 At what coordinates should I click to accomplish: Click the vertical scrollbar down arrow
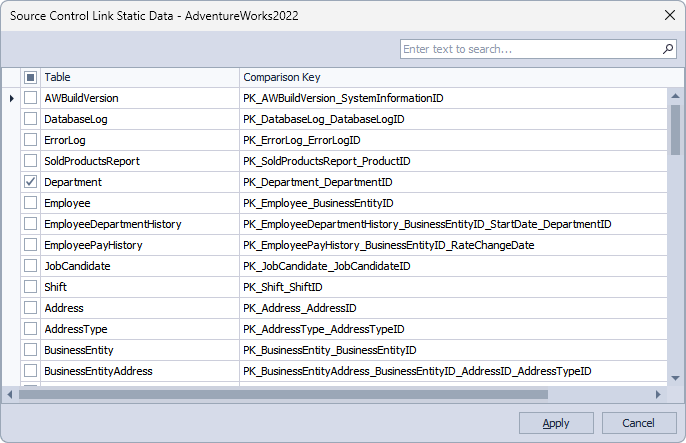[676, 378]
